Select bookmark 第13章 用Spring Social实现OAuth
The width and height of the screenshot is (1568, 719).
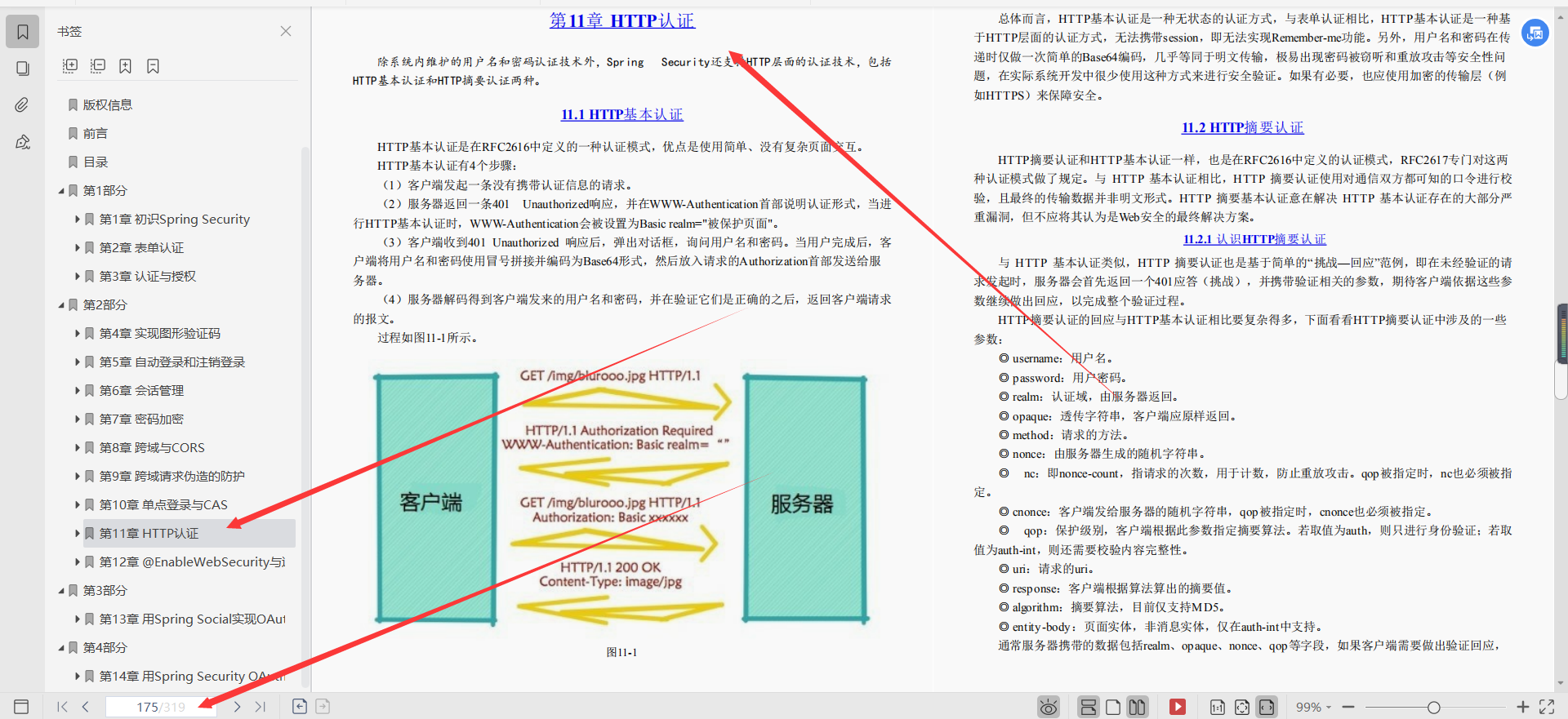click(x=192, y=619)
